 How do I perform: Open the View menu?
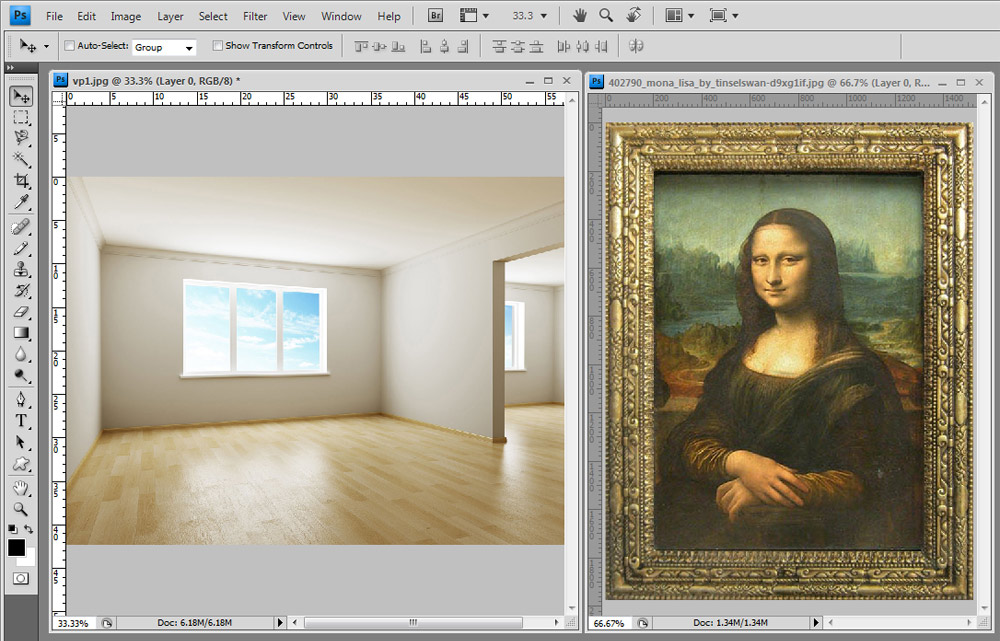[x=294, y=16]
